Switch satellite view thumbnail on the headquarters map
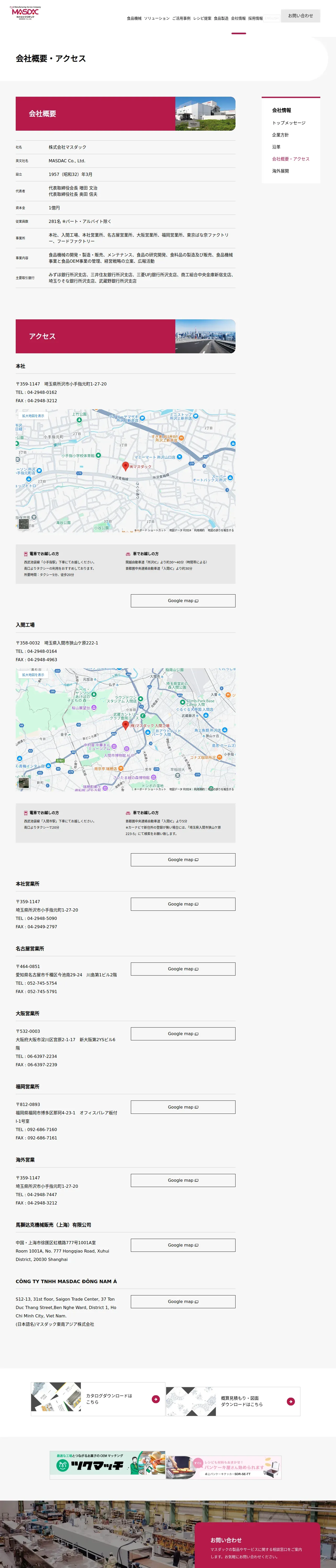The width and height of the screenshot is (336, 1568). click(24, 523)
